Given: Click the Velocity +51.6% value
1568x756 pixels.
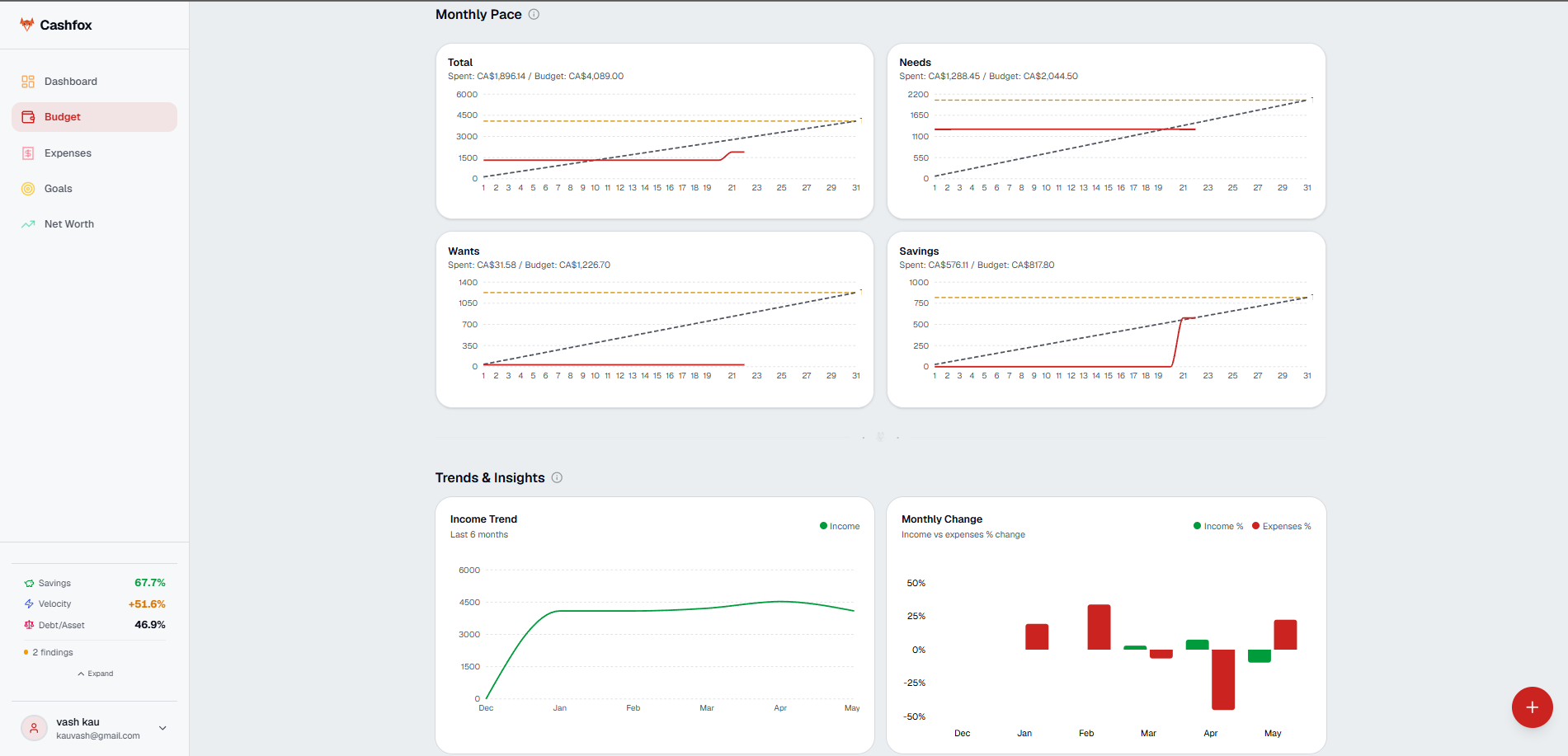Looking at the screenshot, I should point(147,604).
